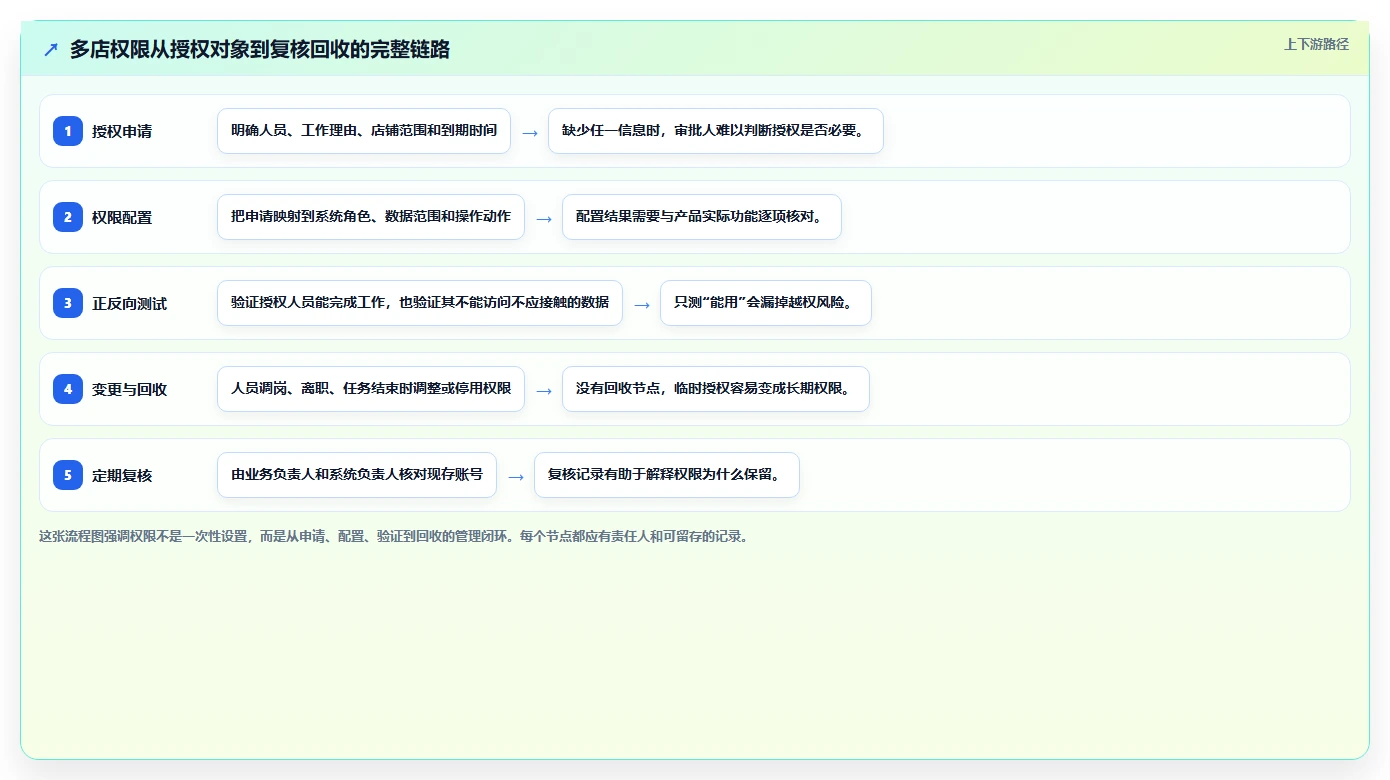This screenshot has height=780, width=1390.
Task: Open the box 由业务负责人和系统负责人核对现存账号
Action: (x=357, y=475)
